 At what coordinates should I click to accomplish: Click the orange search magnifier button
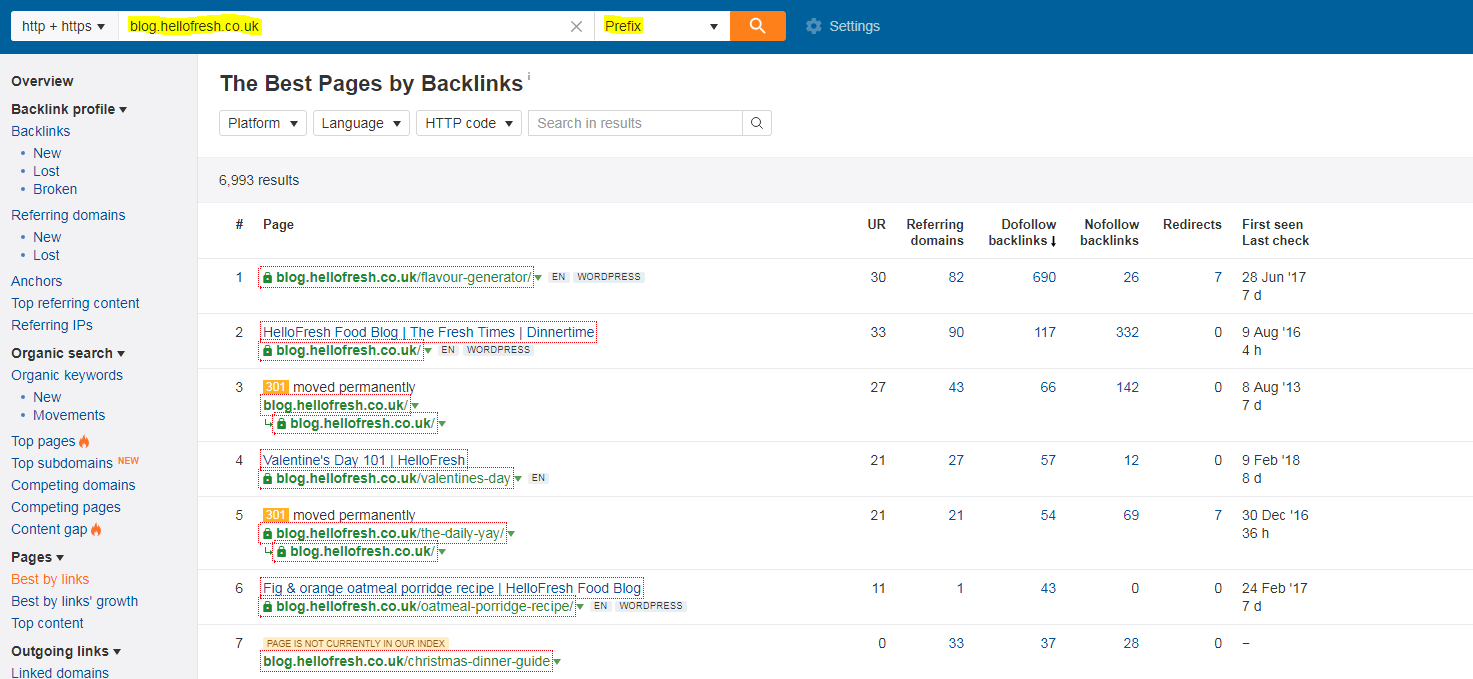(757, 26)
